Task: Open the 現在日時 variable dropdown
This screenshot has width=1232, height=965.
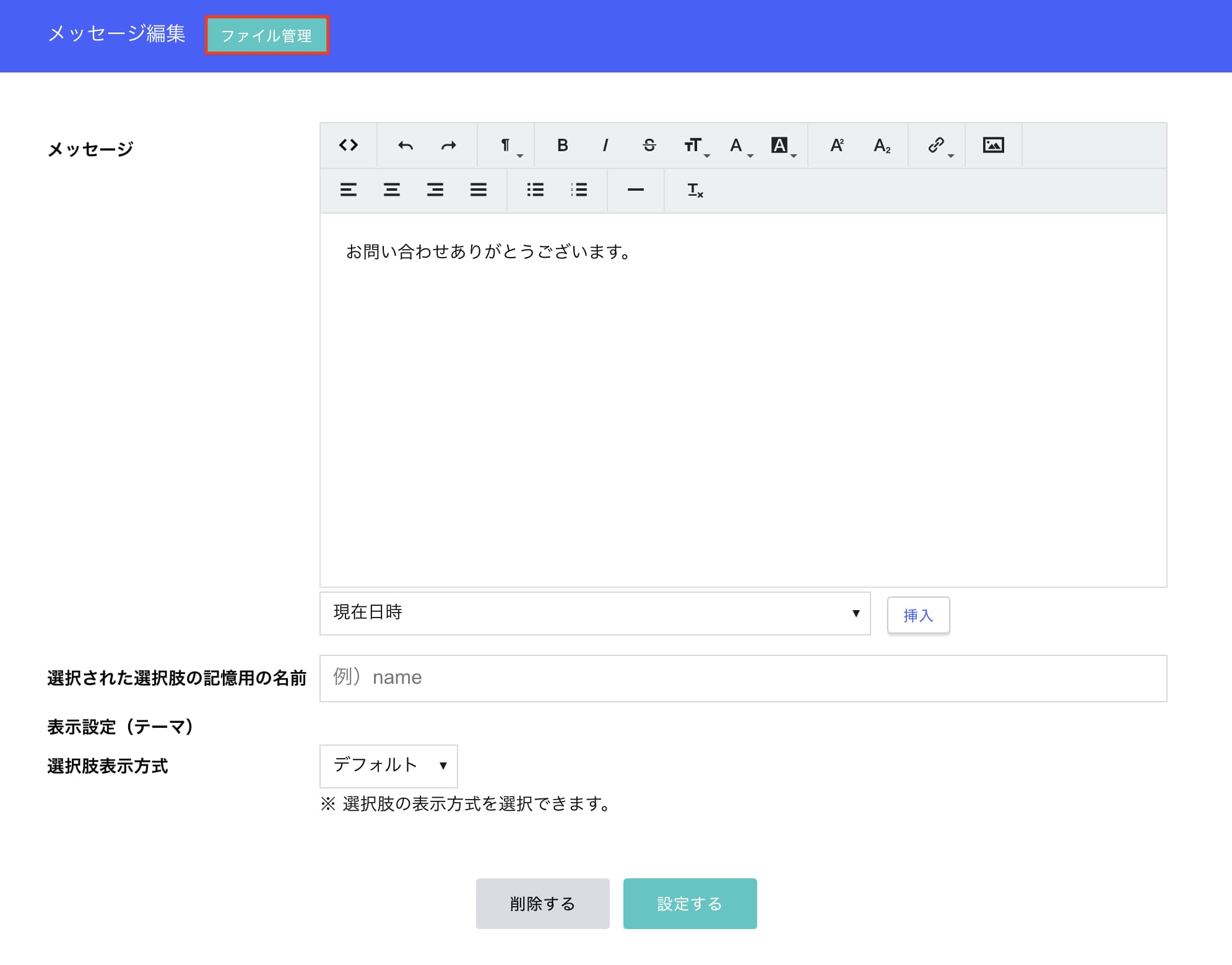Action: (595, 613)
